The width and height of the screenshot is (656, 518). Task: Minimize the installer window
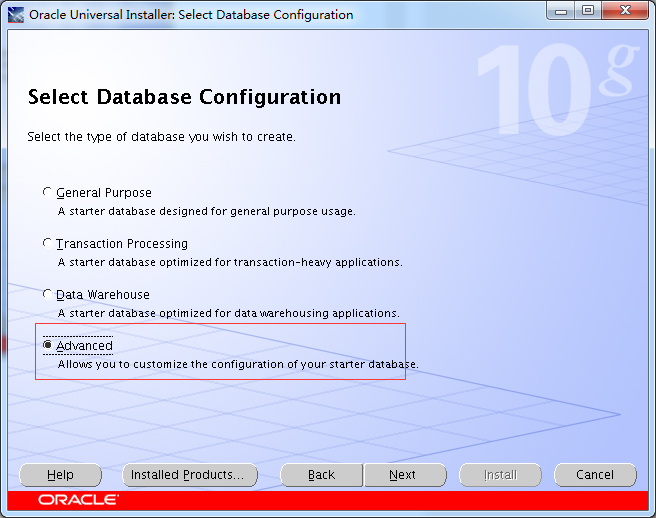click(x=561, y=11)
